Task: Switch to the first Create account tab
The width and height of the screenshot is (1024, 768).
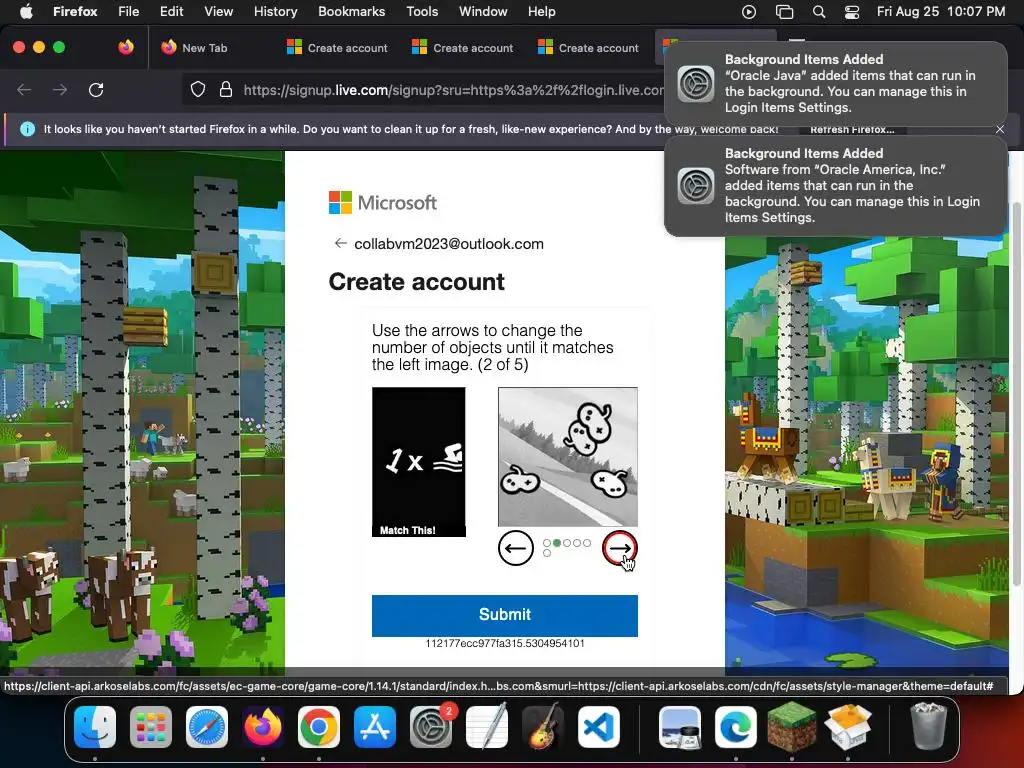Action: 338,48
